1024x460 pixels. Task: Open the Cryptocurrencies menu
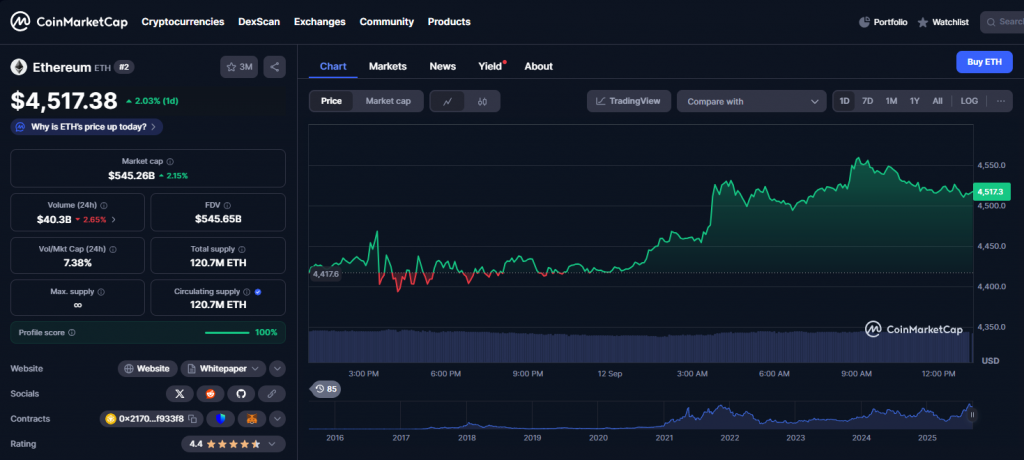[183, 22]
